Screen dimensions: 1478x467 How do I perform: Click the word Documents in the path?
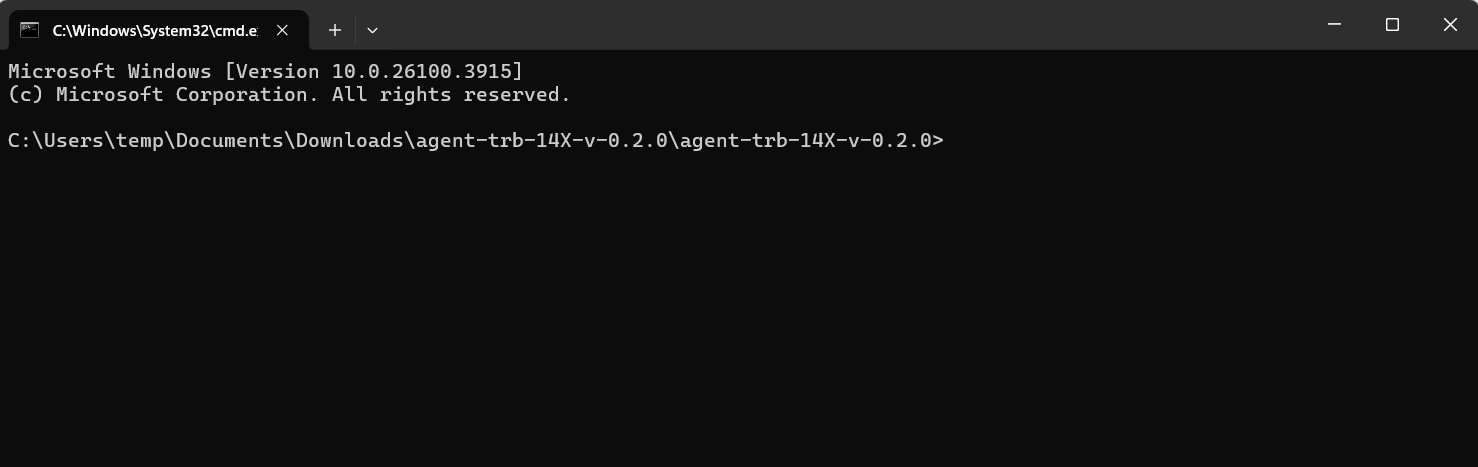(x=230, y=141)
